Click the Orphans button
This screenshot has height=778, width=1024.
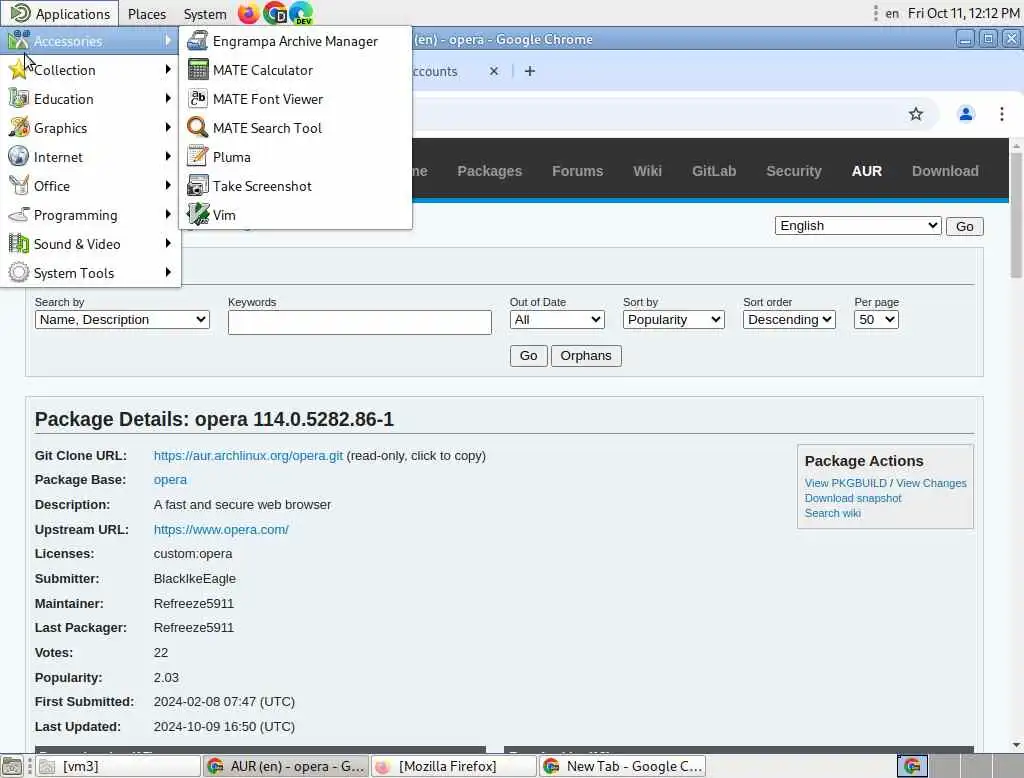[586, 356]
